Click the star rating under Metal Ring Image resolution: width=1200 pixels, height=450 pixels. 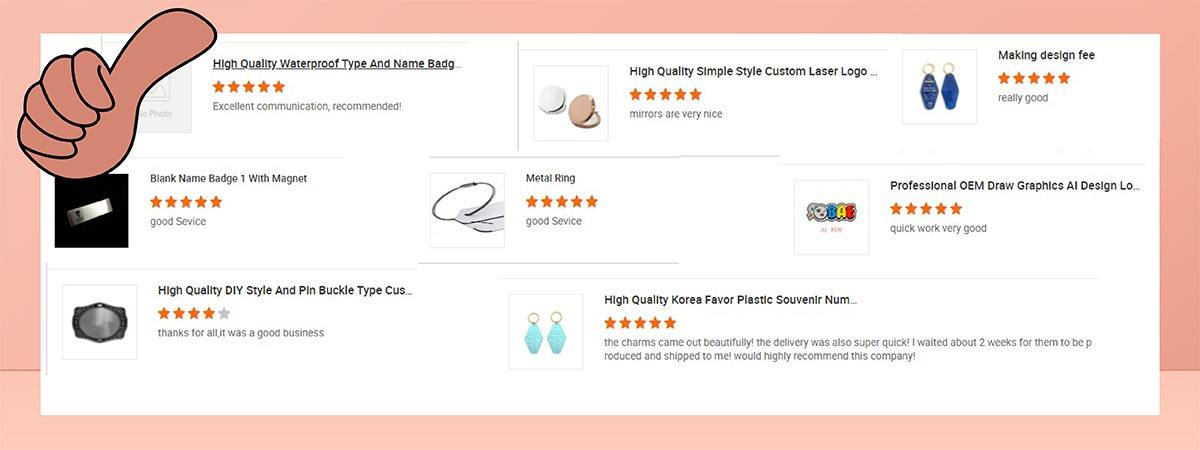(562, 202)
